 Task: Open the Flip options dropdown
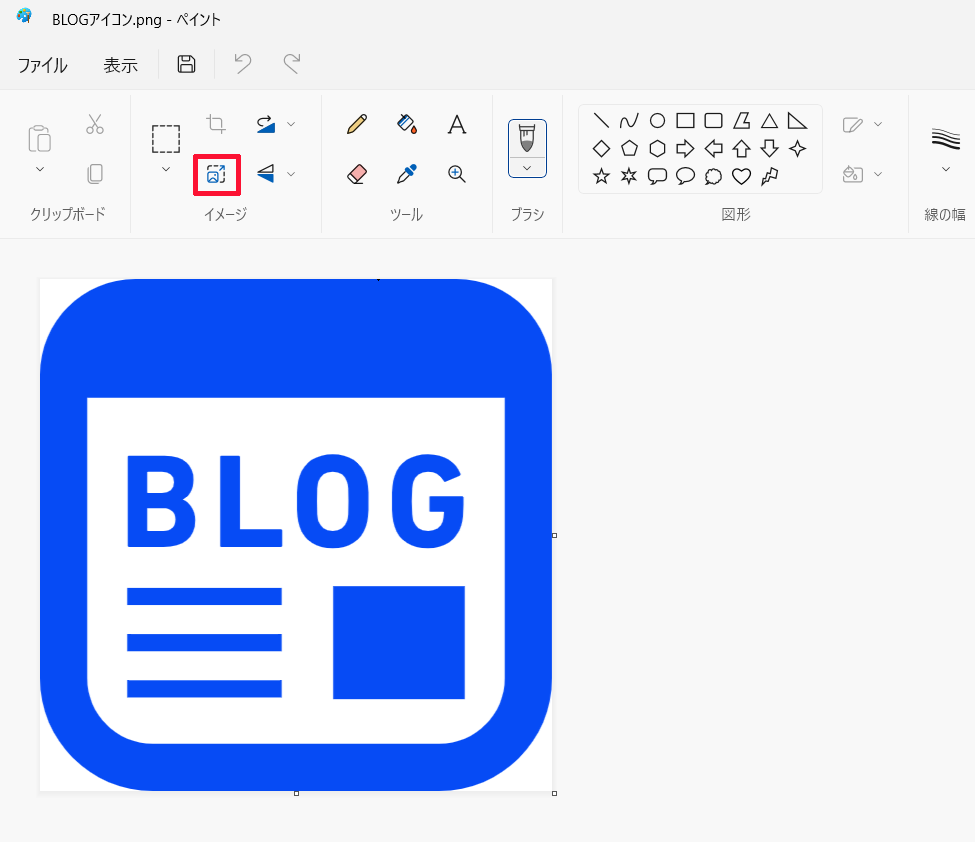pyautogui.click(x=291, y=174)
